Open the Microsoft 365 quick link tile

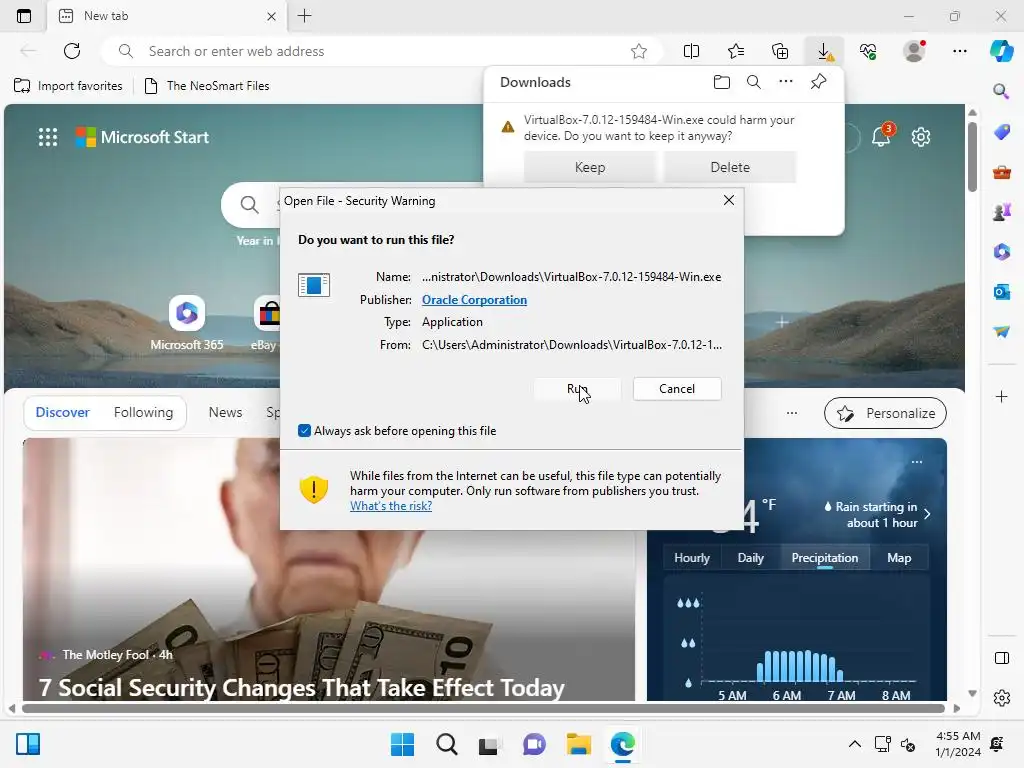tap(187, 323)
